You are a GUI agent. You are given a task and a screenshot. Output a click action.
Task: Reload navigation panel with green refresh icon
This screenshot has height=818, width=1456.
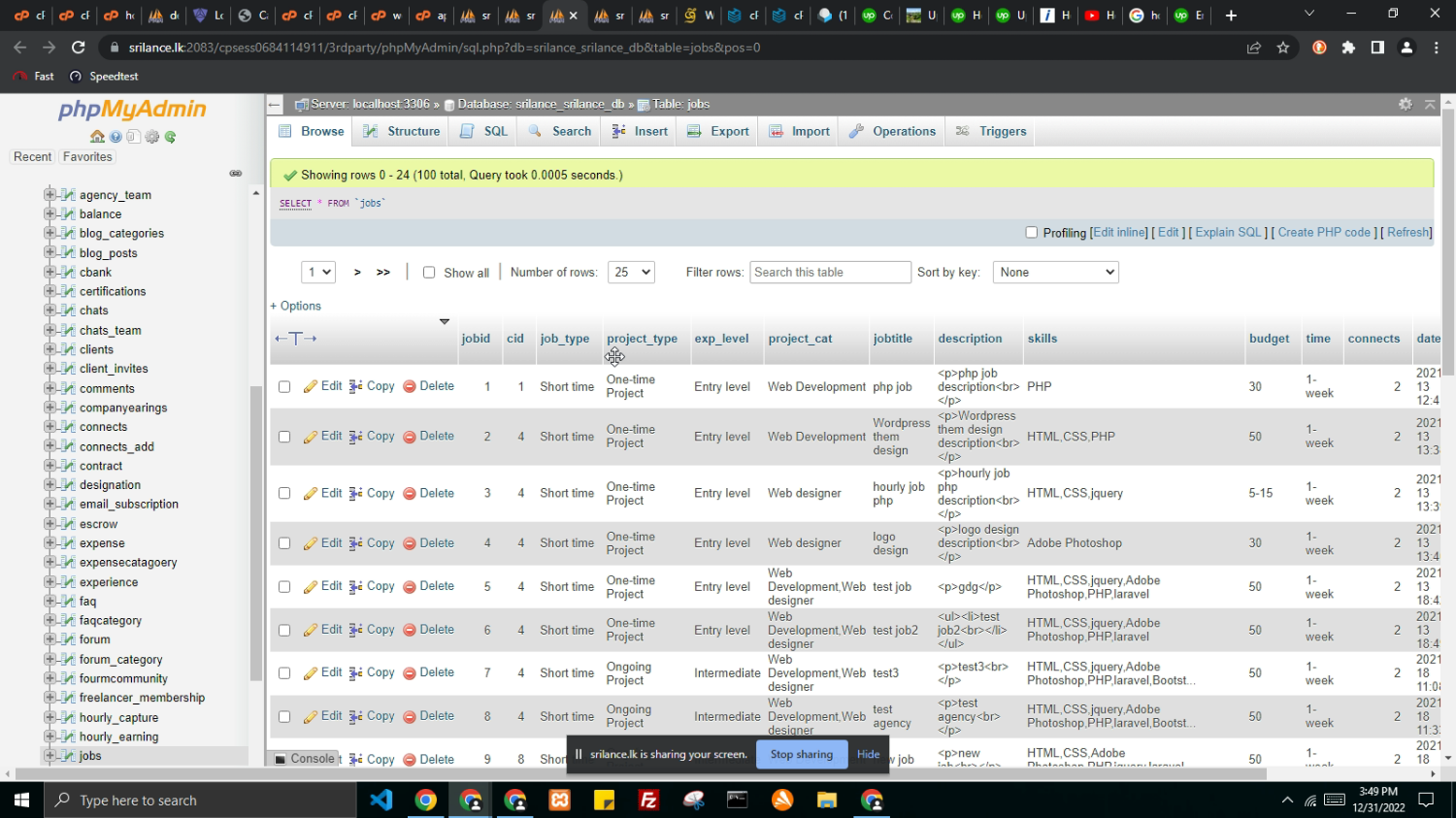171,137
